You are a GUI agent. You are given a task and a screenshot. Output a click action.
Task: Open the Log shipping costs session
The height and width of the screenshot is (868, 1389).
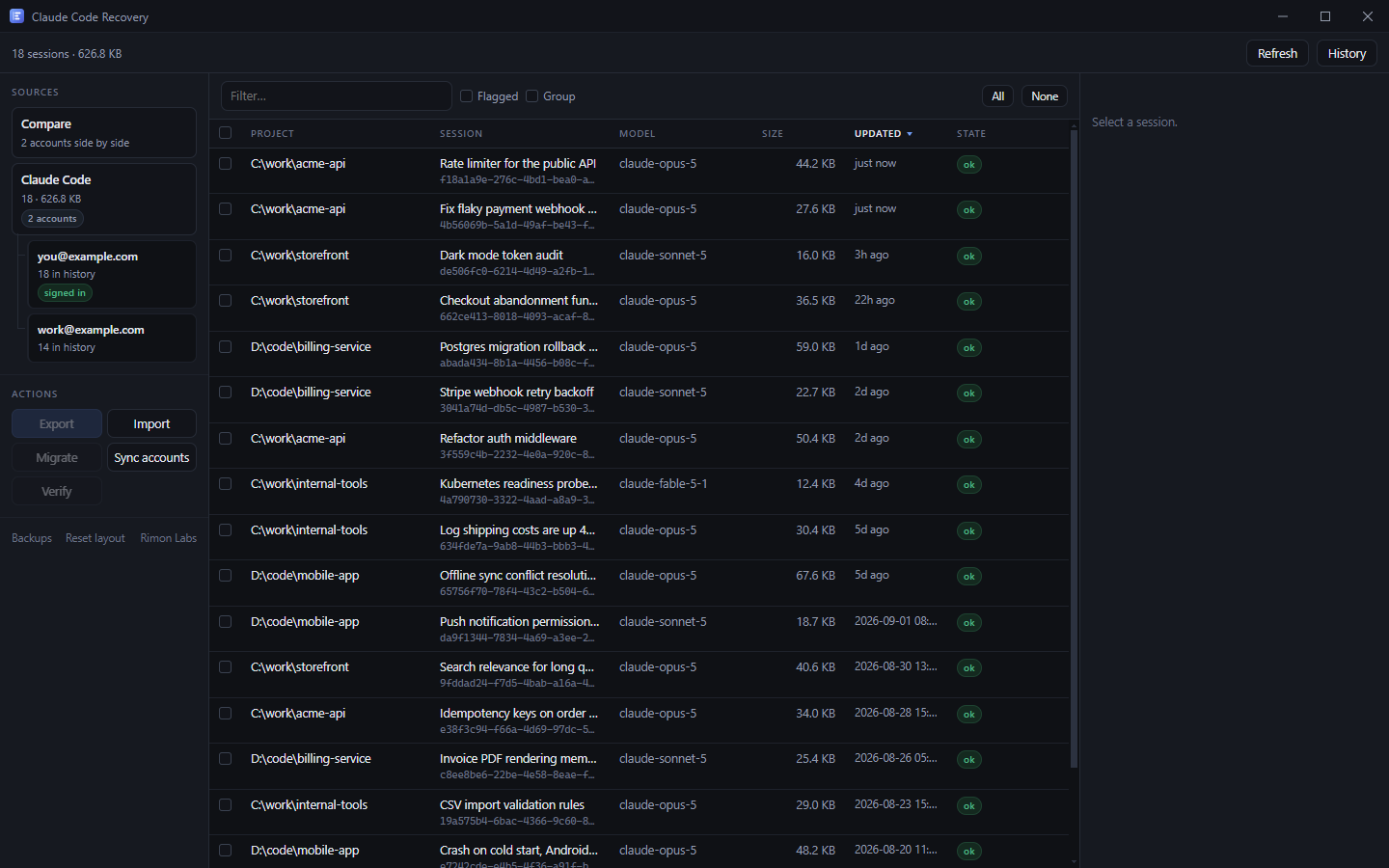(517, 530)
